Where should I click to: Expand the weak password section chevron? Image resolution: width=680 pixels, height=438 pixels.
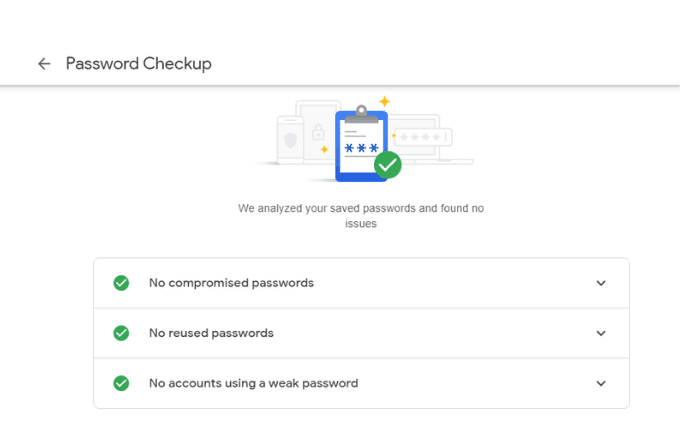(601, 383)
